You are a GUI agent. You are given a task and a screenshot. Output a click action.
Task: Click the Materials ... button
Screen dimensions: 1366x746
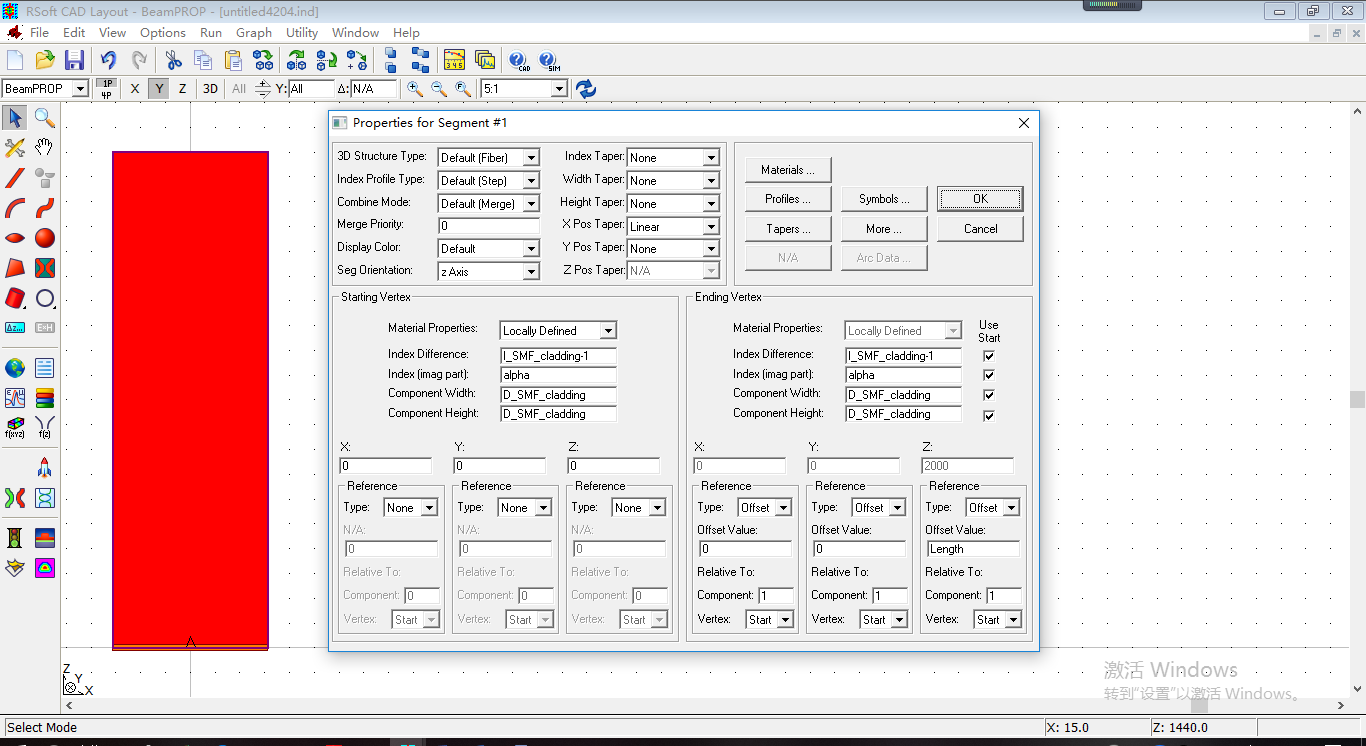[x=788, y=170]
